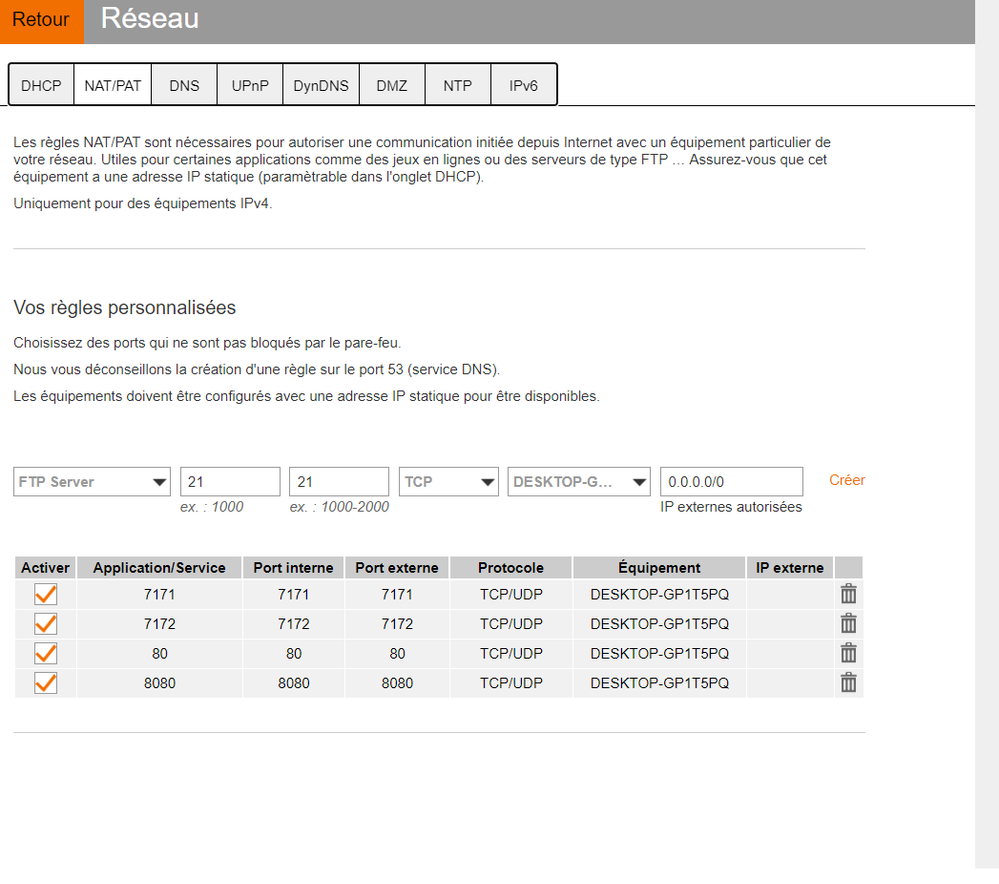Image resolution: width=999 pixels, height=884 pixels.
Task: Click the orange Retour button
Action: pyautogui.click(x=41, y=20)
